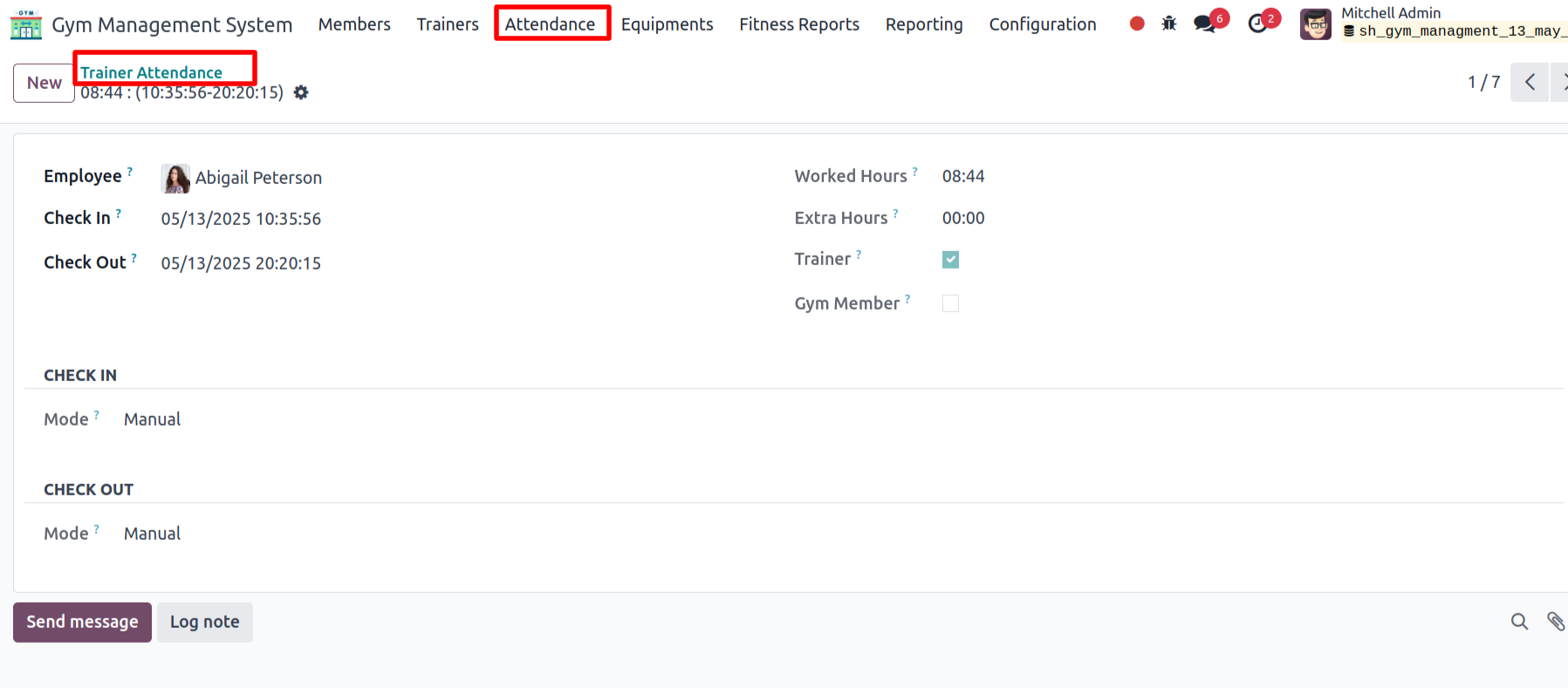
Task: Click the Check Out Mode value Manual
Action: pyautogui.click(x=152, y=534)
